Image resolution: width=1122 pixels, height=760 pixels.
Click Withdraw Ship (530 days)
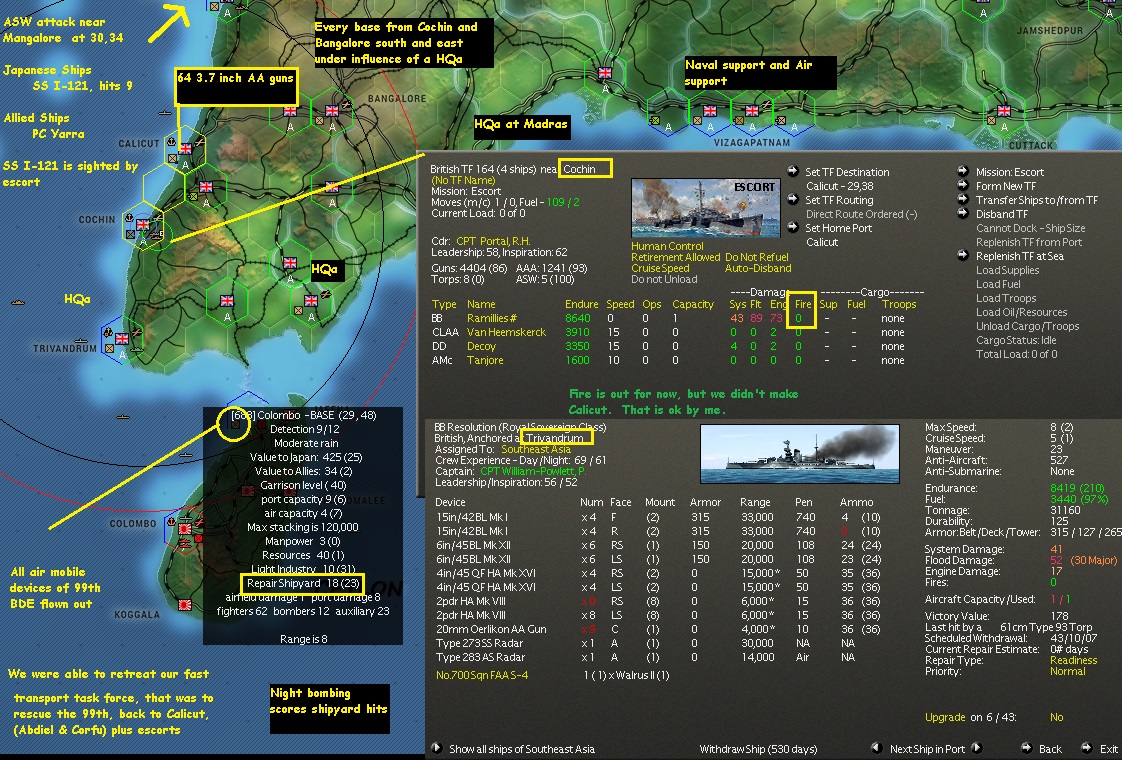click(758, 749)
